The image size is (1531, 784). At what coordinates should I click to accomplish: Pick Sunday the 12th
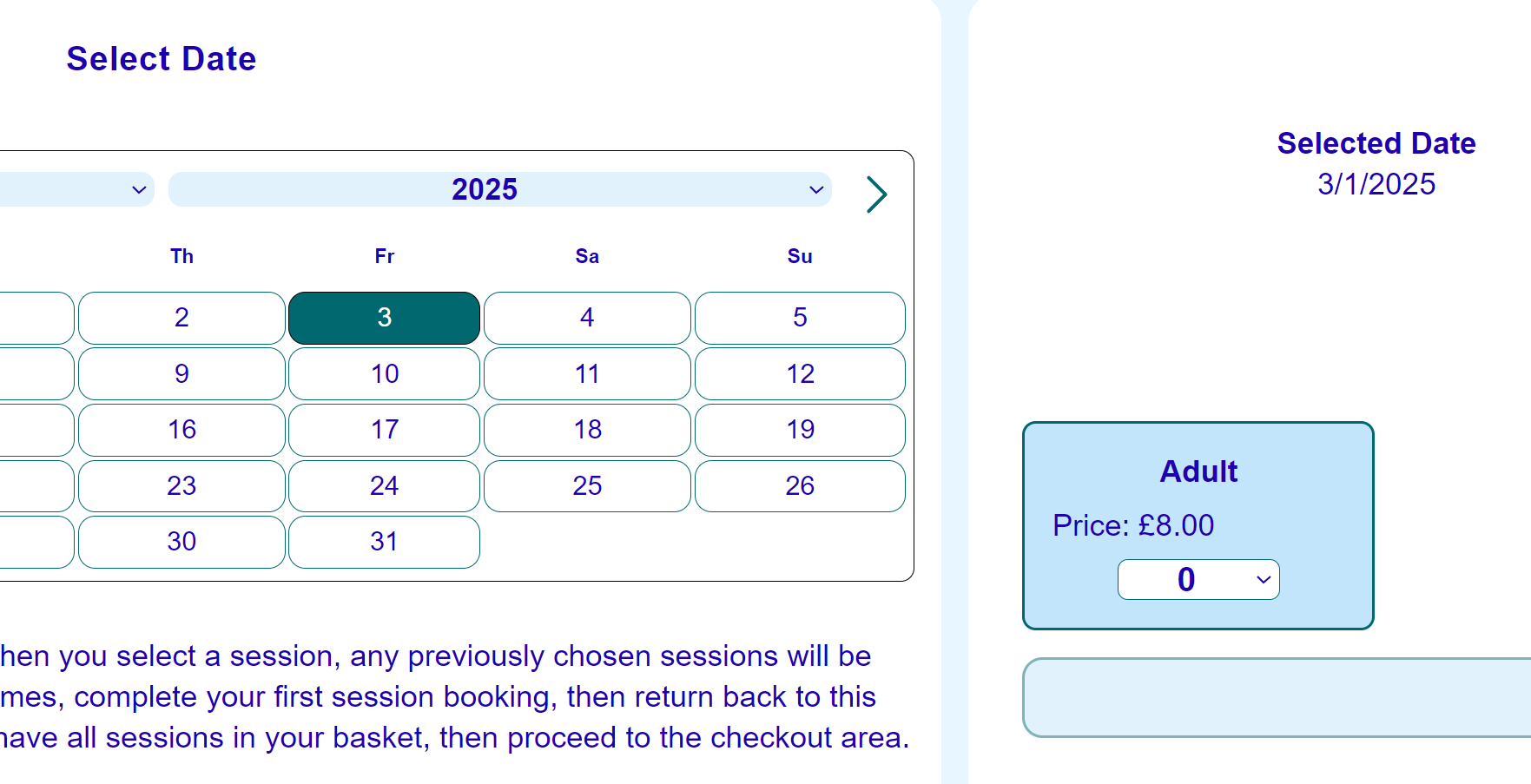point(800,374)
